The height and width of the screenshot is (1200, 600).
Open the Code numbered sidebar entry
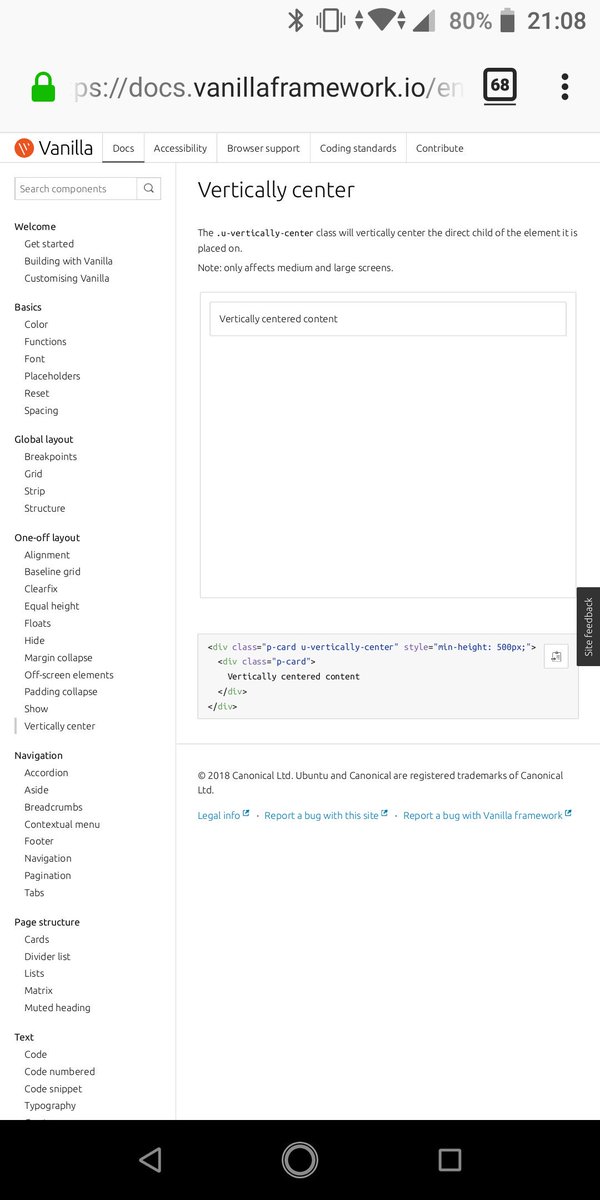tap(60, 1071)
